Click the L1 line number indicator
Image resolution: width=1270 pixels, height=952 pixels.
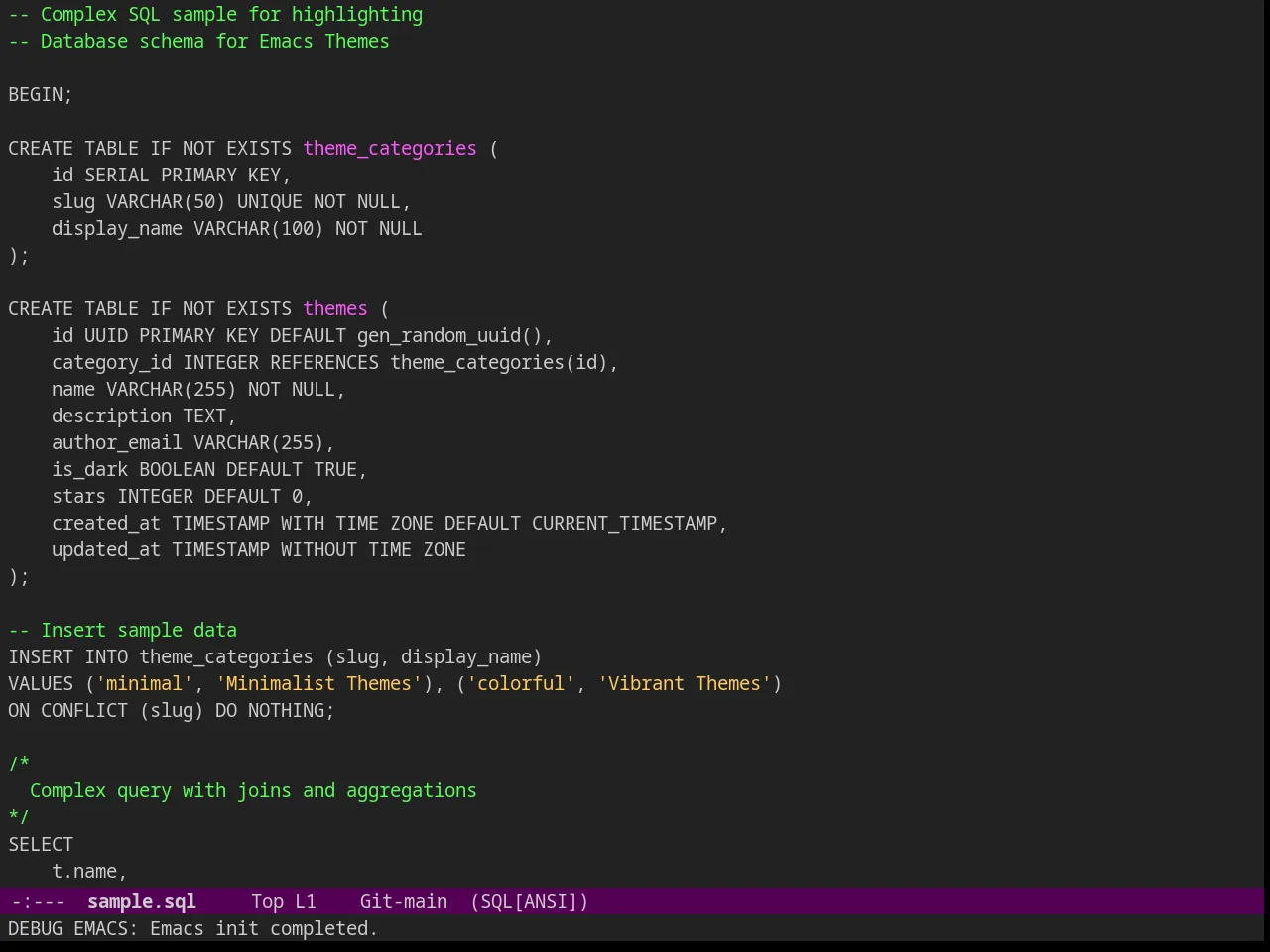pyautogui.click(x=305, y=901)
